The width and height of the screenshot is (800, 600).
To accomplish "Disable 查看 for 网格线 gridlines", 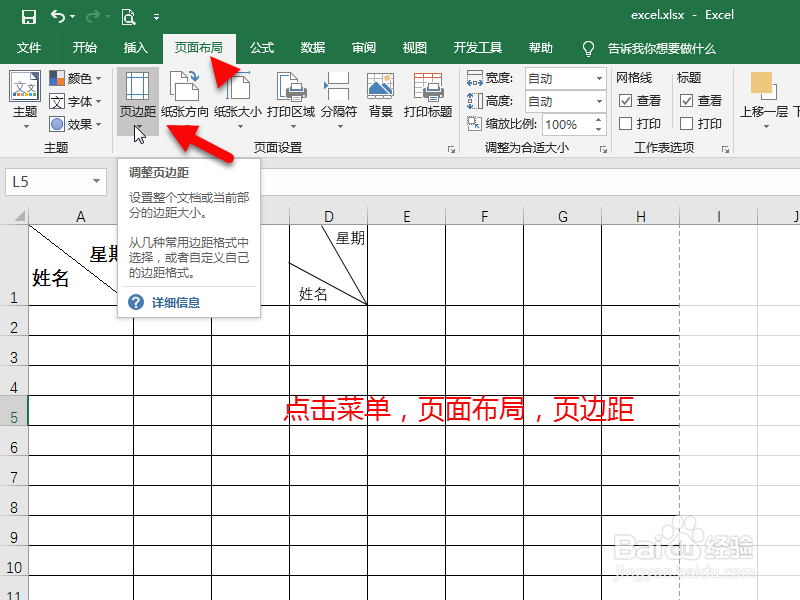I will 625,100.
